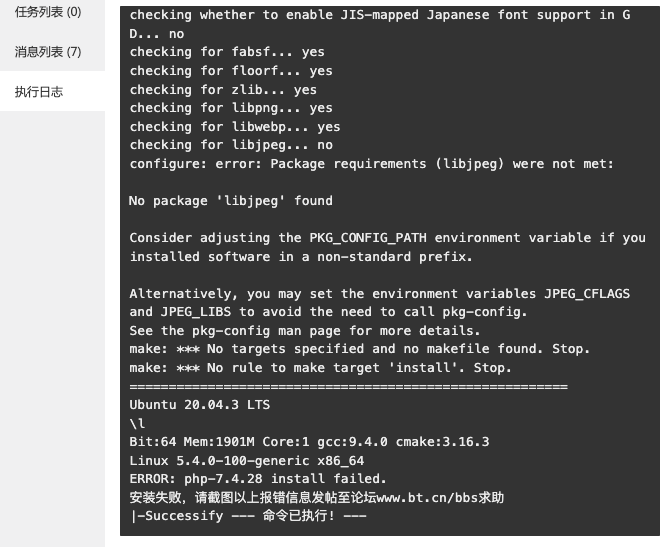Open the 任务列表 (0) tab

pyautogui.click(x=48, y=12)
